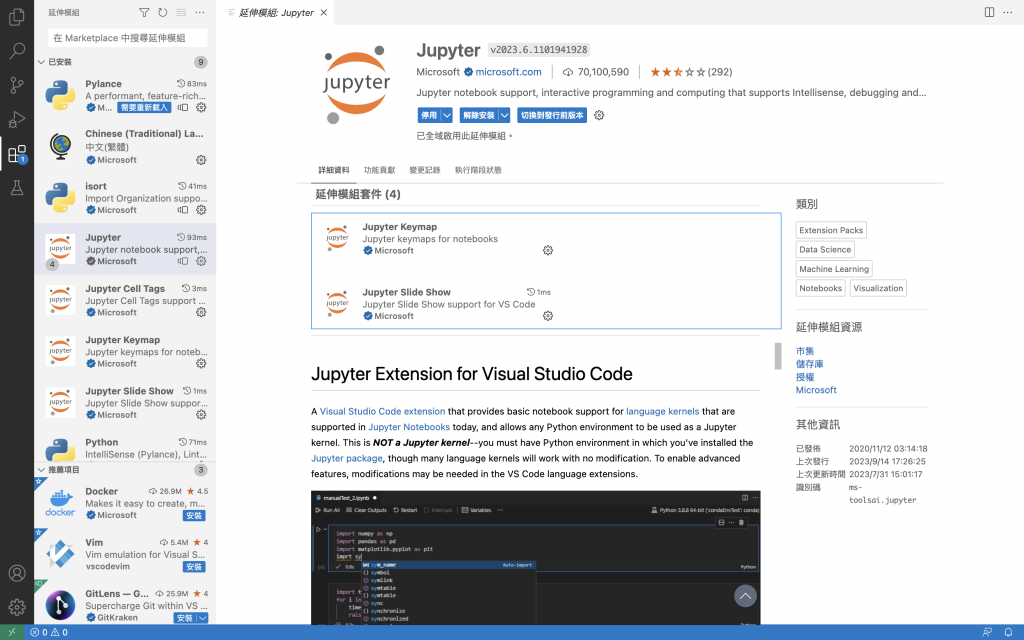Image resolution: width=1024 pixels, height=640 pixels.
Task: Expand the uninstall (解除安裝) dropdown arrow
Action: pyautogui.click(x=504, y=115)
